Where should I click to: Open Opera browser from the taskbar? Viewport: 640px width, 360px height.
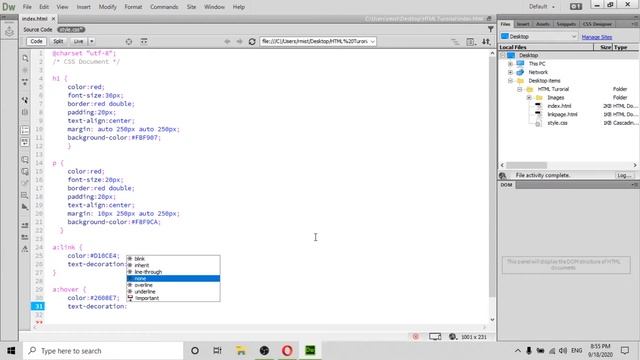coord(287,350)
